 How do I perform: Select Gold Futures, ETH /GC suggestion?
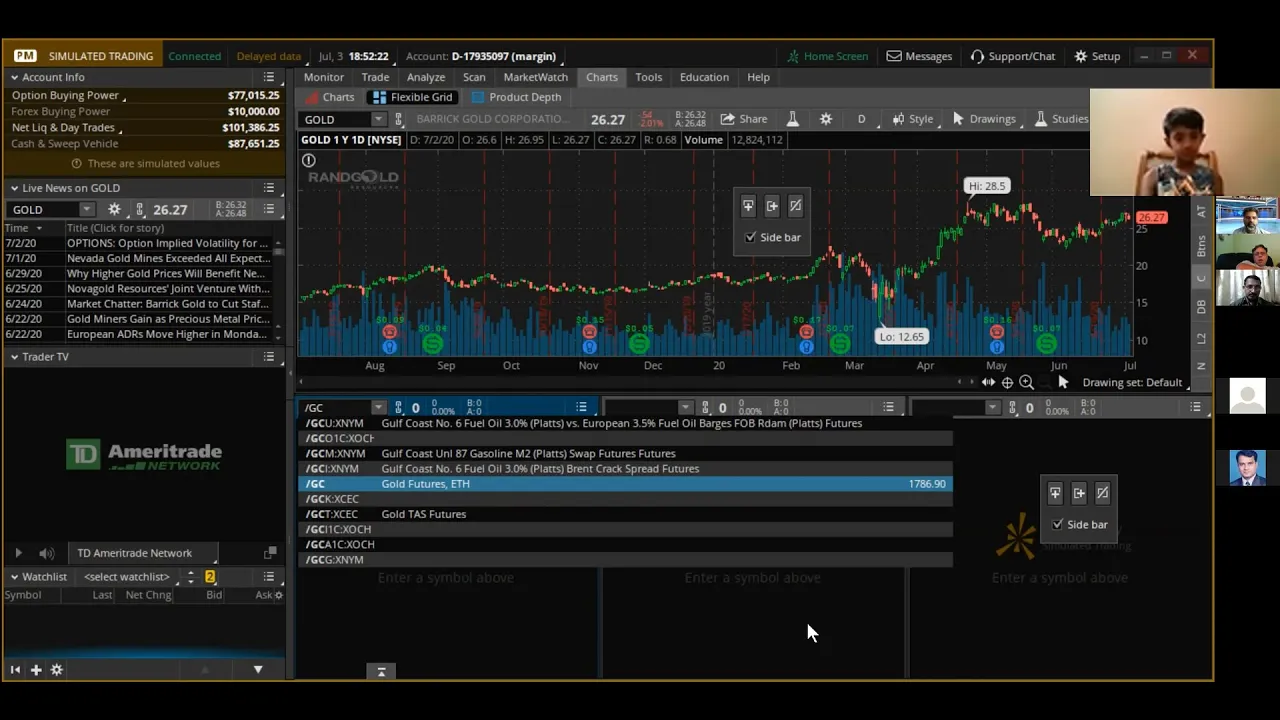point(627,484)
